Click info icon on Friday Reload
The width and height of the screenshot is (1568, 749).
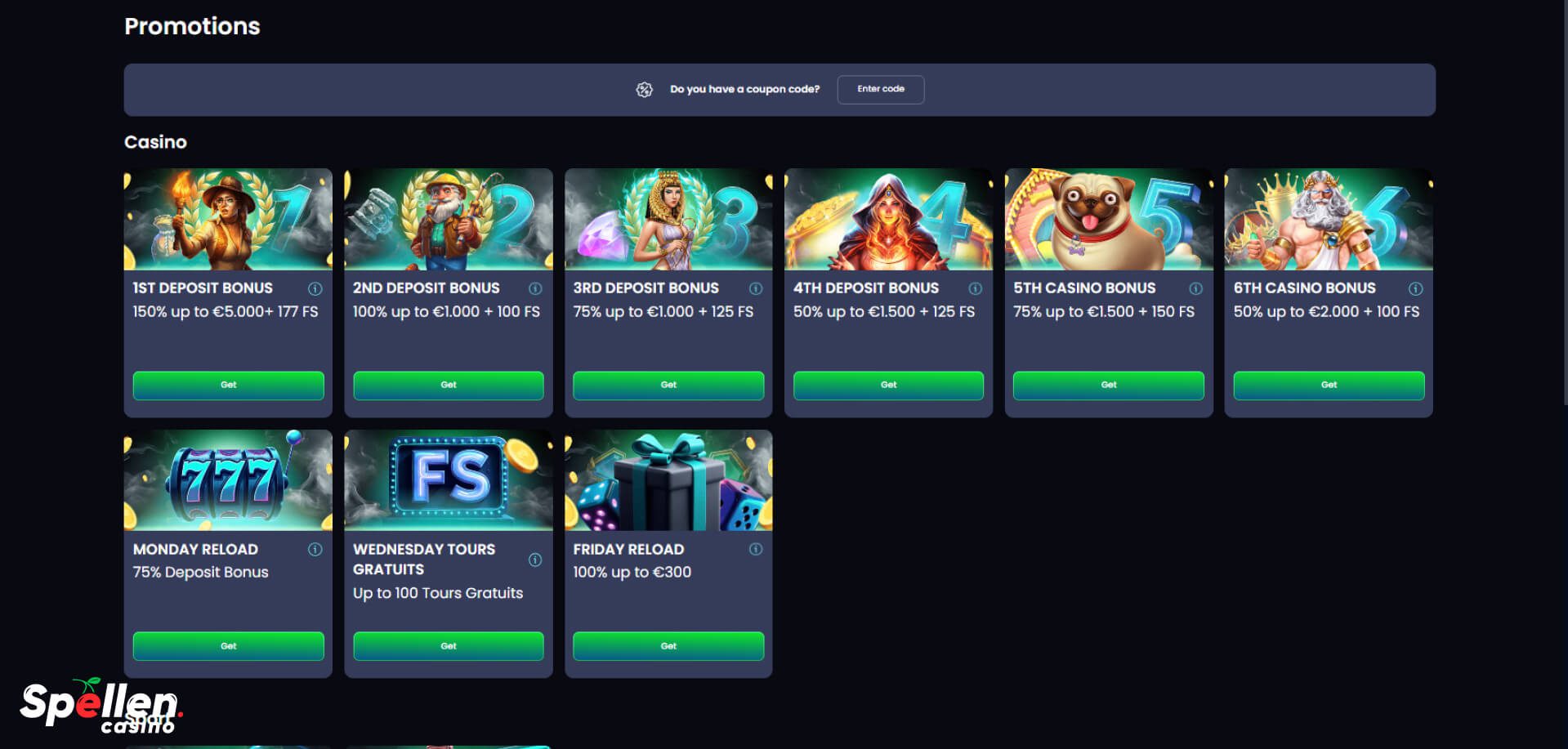(x=756, y=549)
